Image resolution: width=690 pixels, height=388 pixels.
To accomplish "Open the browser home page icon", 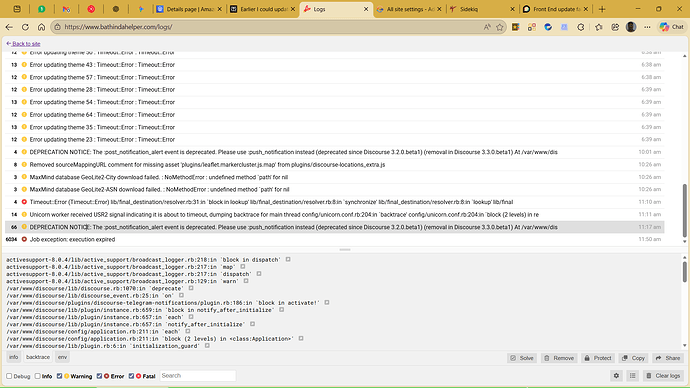I will 41,27.
